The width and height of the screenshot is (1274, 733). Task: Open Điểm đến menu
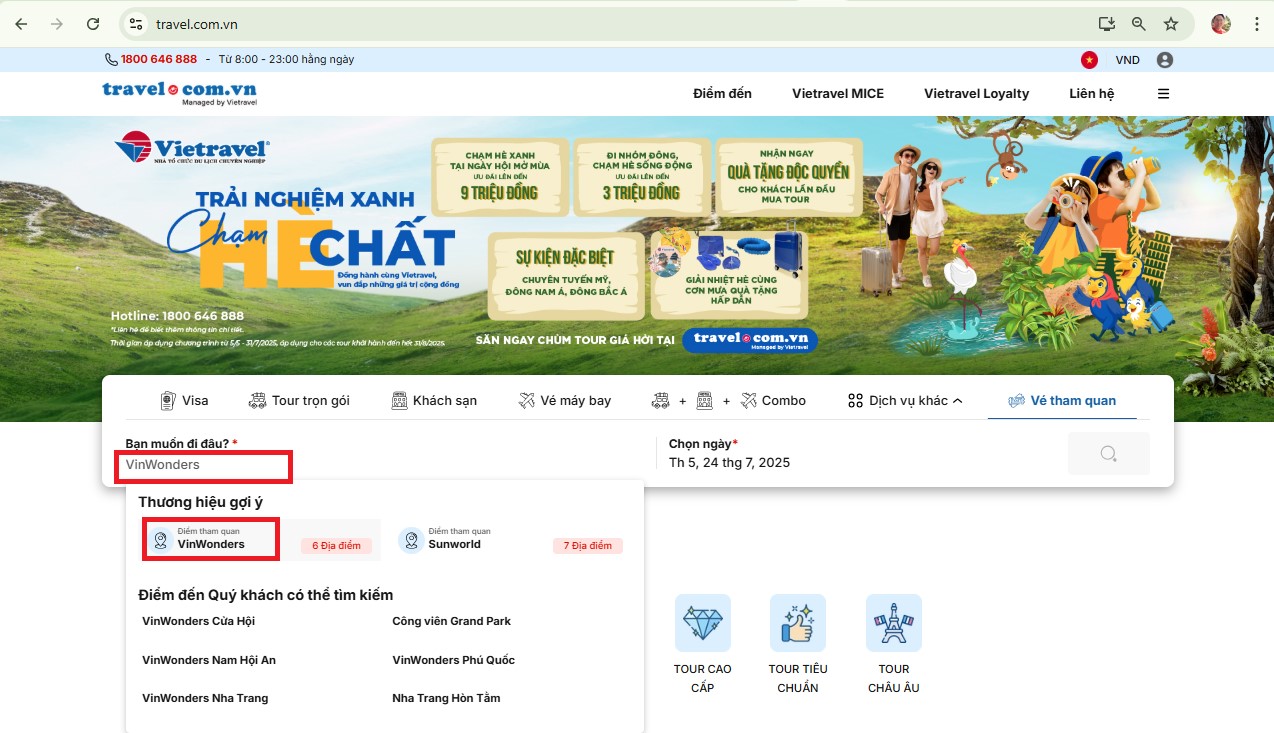[x=722, y=93]
